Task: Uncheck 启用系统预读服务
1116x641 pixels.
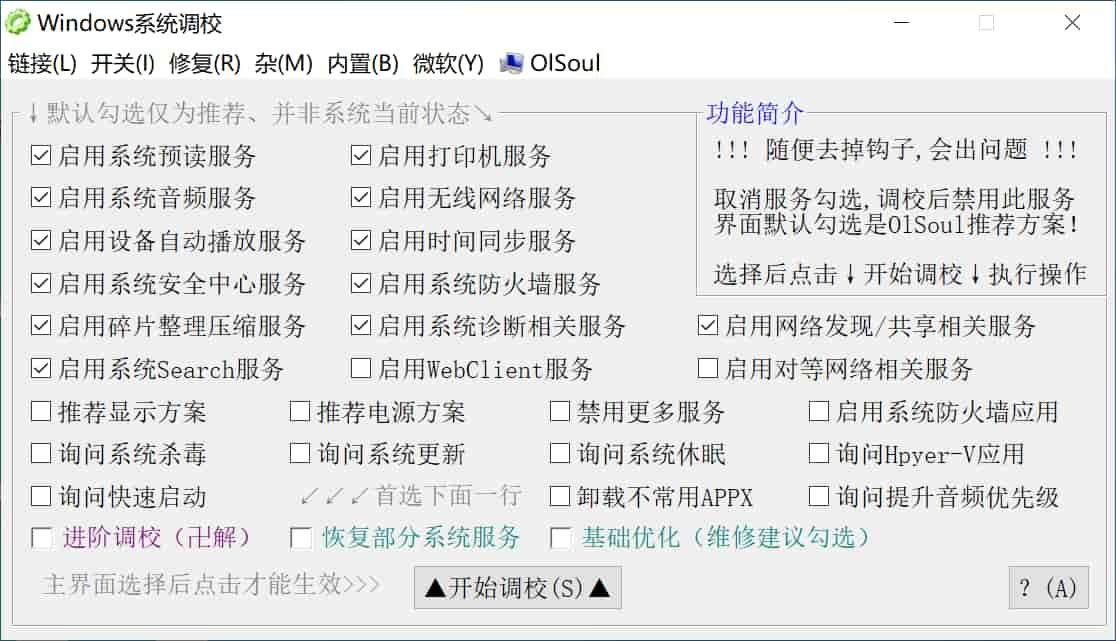Action: 41,155
